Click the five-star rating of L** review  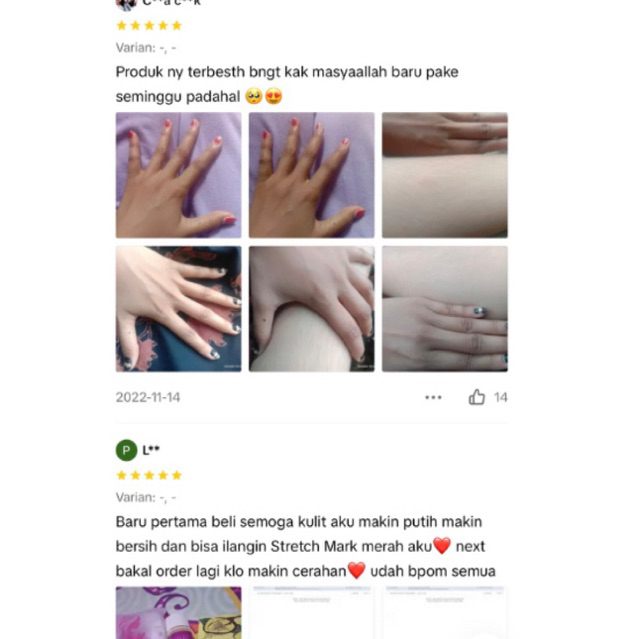pos(149,475)
